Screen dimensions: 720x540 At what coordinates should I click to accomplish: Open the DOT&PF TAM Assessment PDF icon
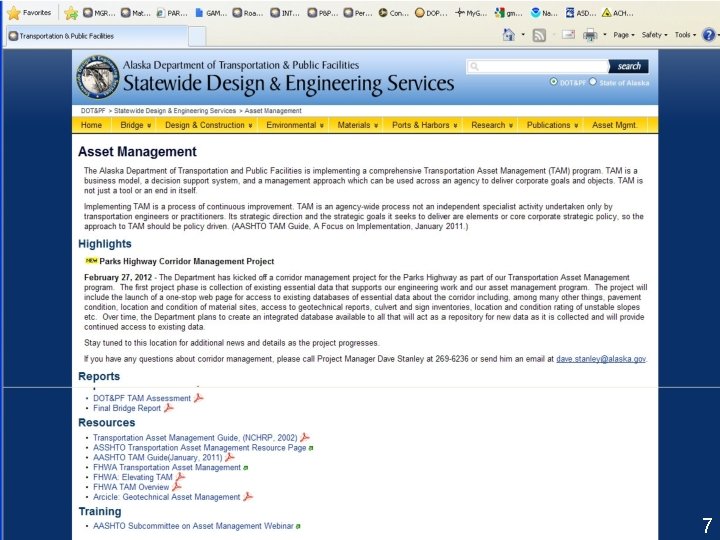pyautogui.click(x=198, y=398)
